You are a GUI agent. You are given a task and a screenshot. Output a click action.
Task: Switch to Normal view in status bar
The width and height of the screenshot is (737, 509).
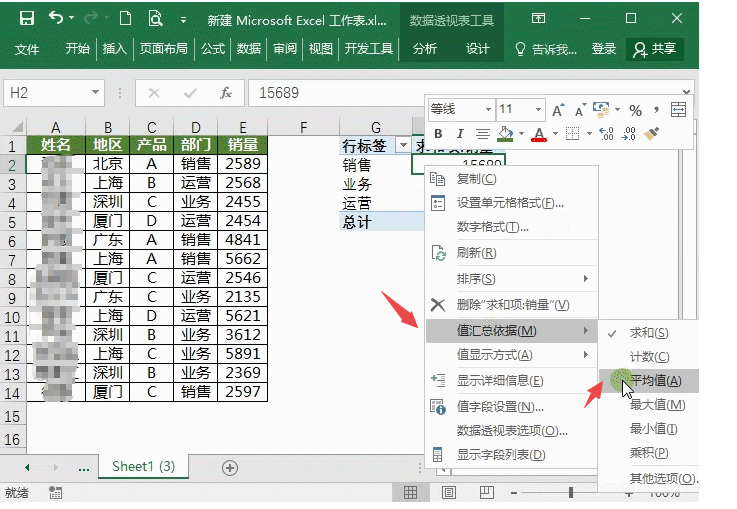pyautogui.click(x=410, y=493)
